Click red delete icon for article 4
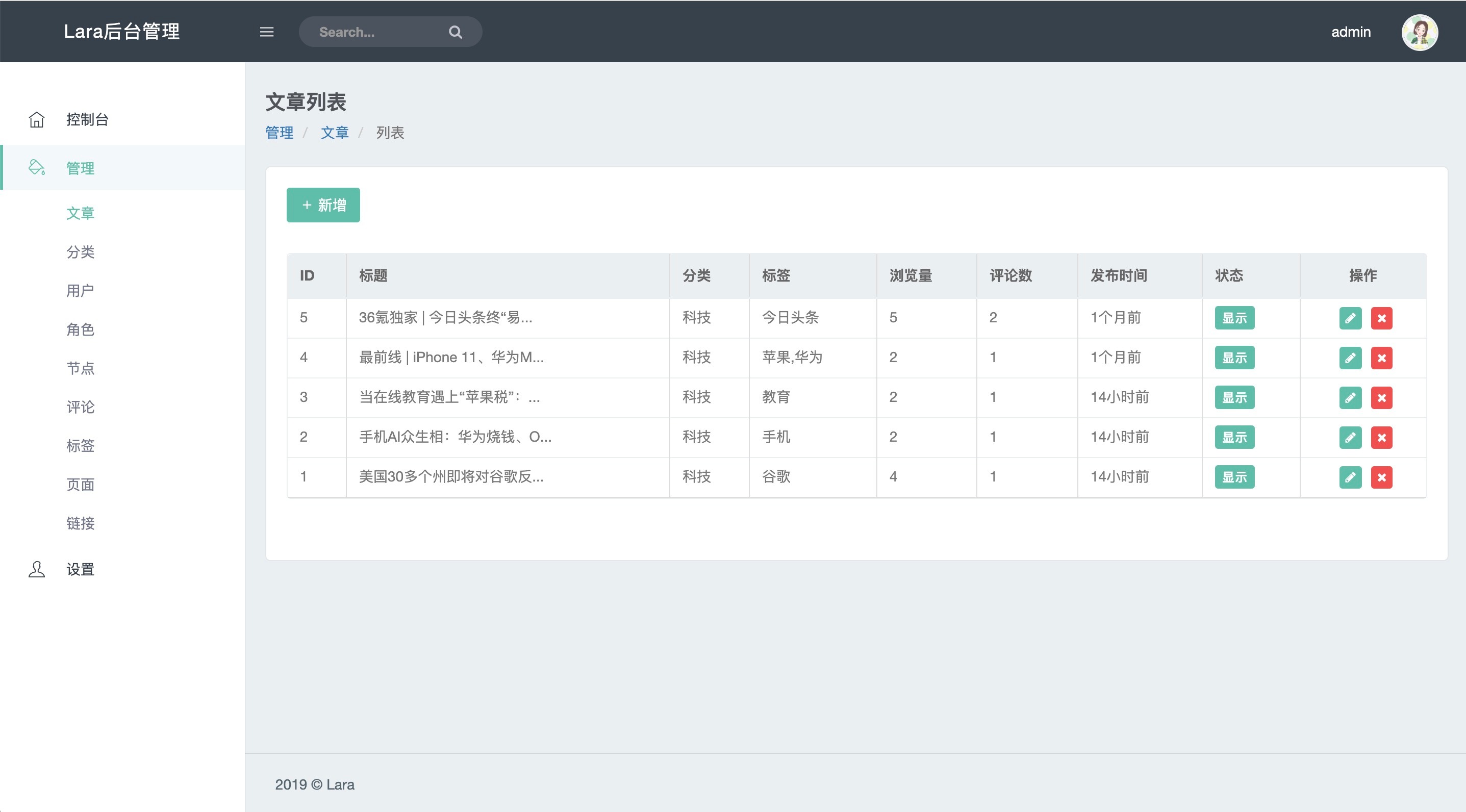 click(x=1381, y=358)
